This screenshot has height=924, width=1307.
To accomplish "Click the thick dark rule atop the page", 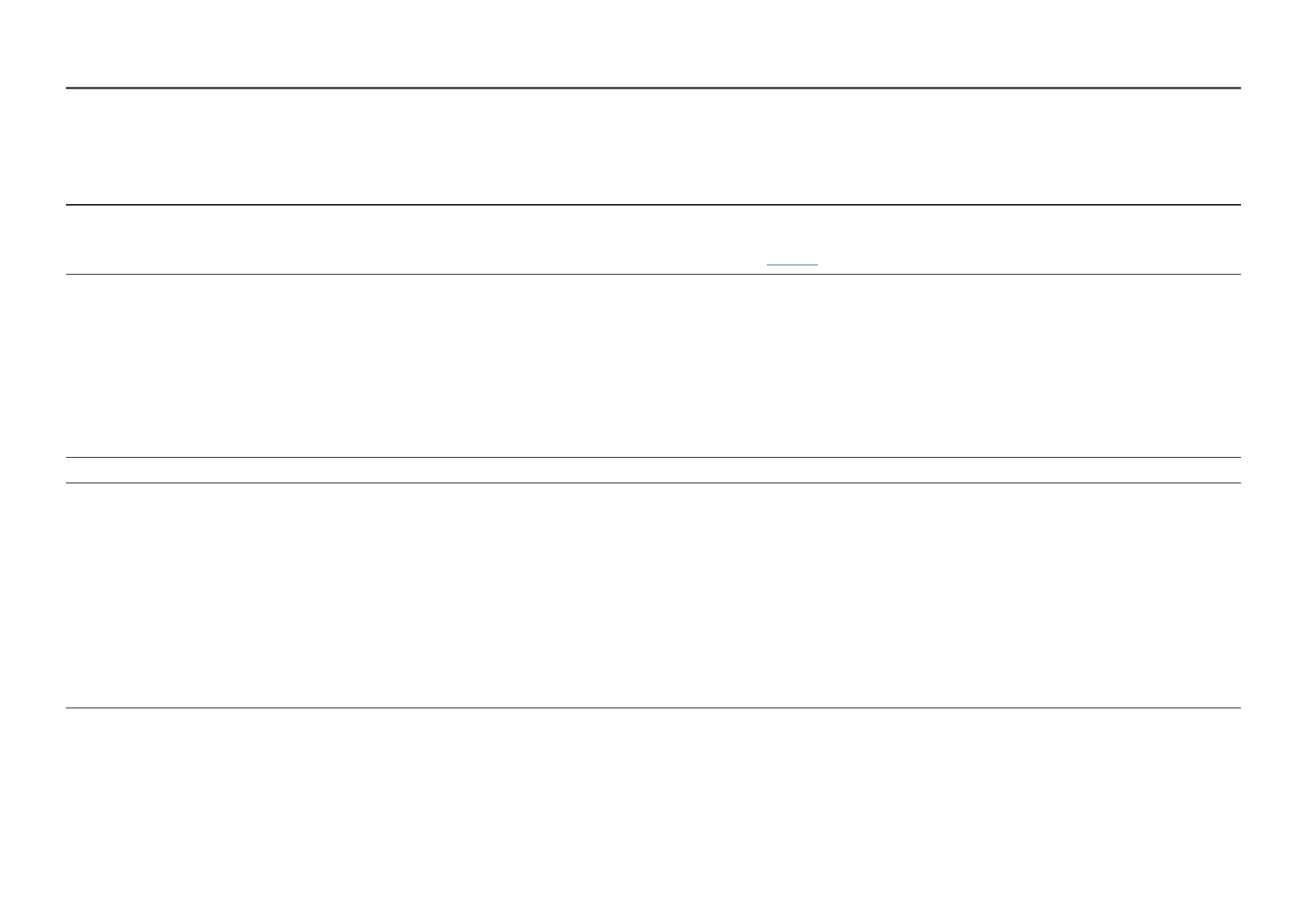I will tap(653, 88).
